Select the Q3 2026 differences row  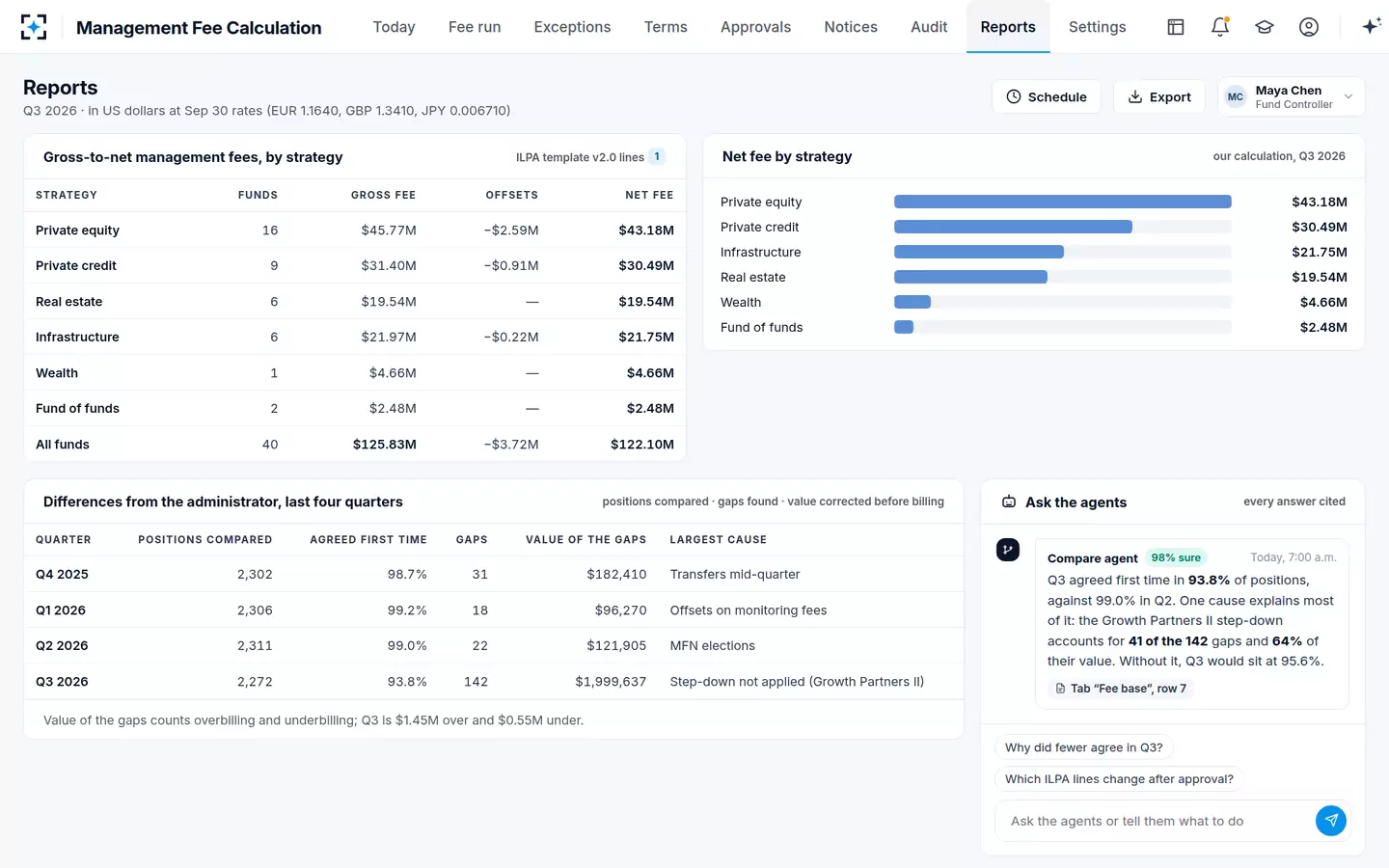494,681
